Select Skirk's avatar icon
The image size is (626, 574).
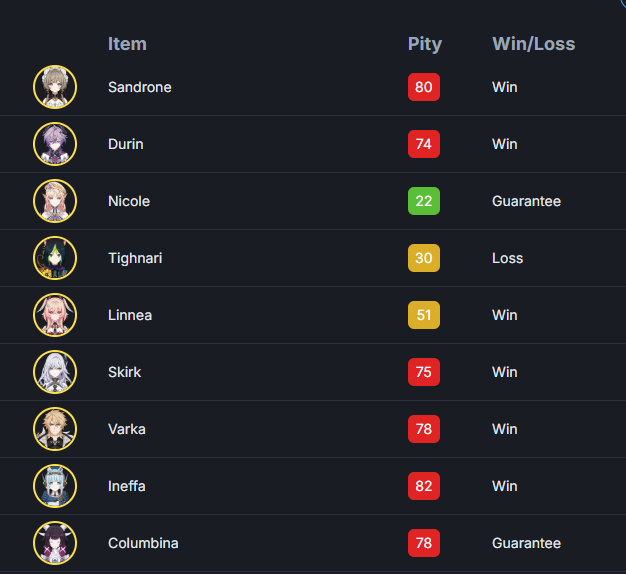[x=55, y=372]
